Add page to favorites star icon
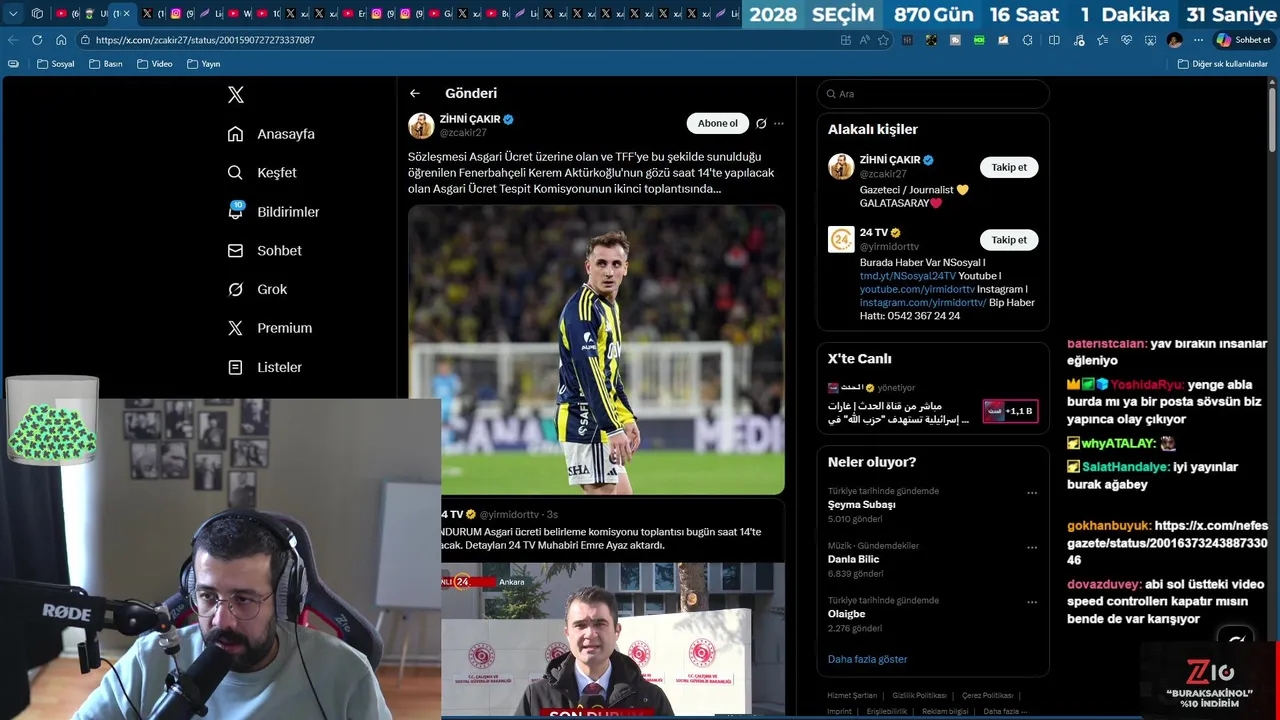 (x=883, y=40)
